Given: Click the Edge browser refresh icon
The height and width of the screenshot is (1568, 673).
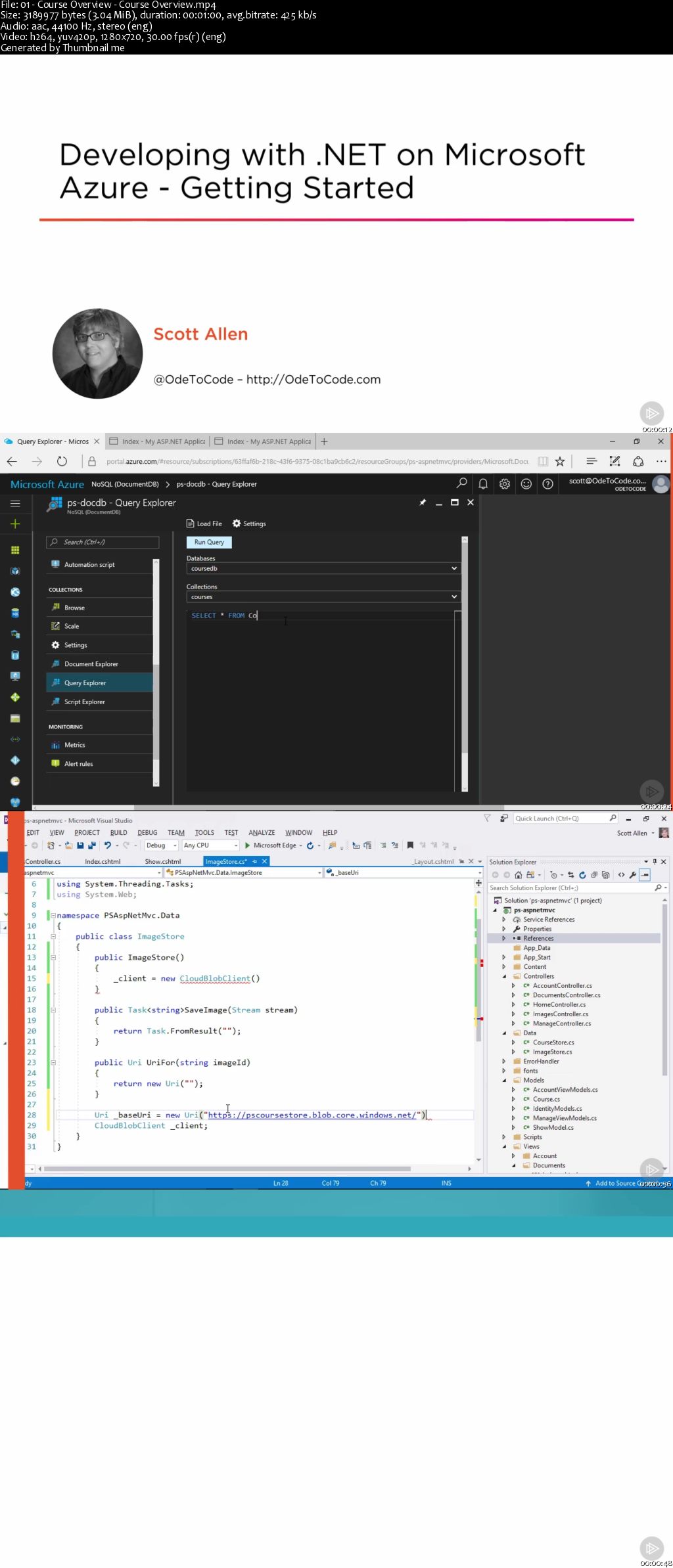Looking at the screenshot, I should click(x=62, y=461).
